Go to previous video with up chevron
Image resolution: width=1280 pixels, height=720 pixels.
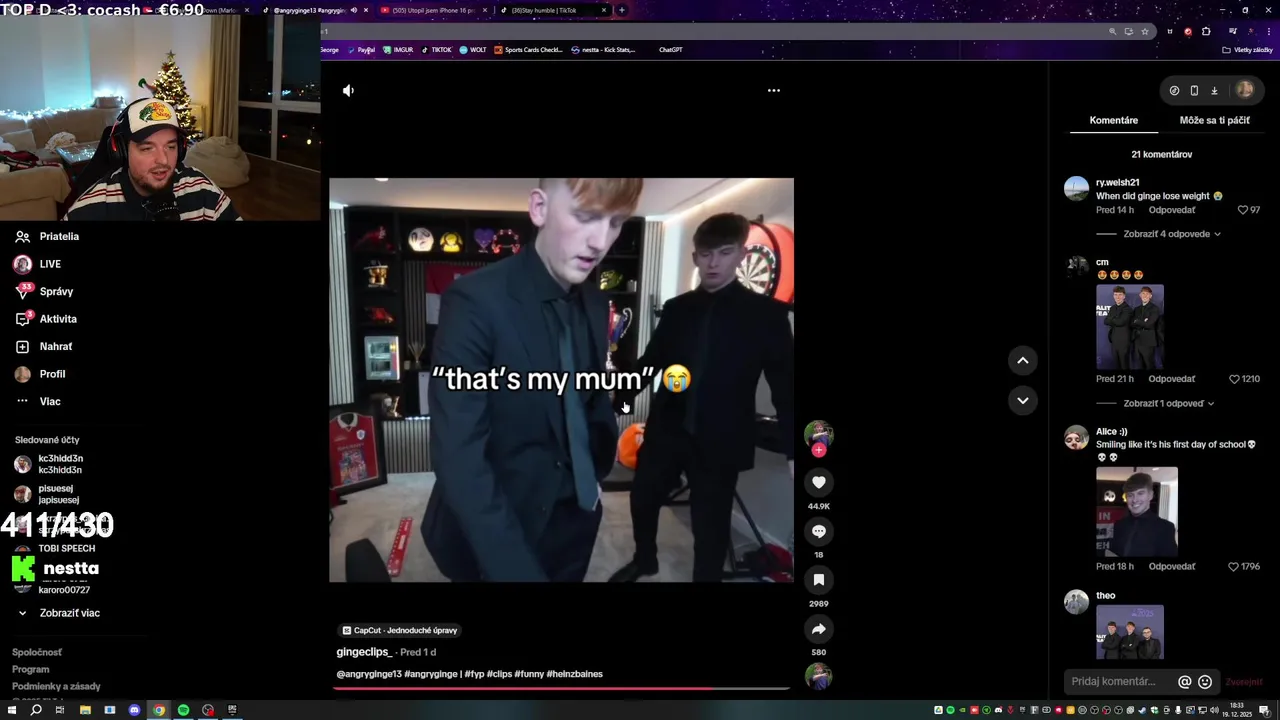point(1022,360)
